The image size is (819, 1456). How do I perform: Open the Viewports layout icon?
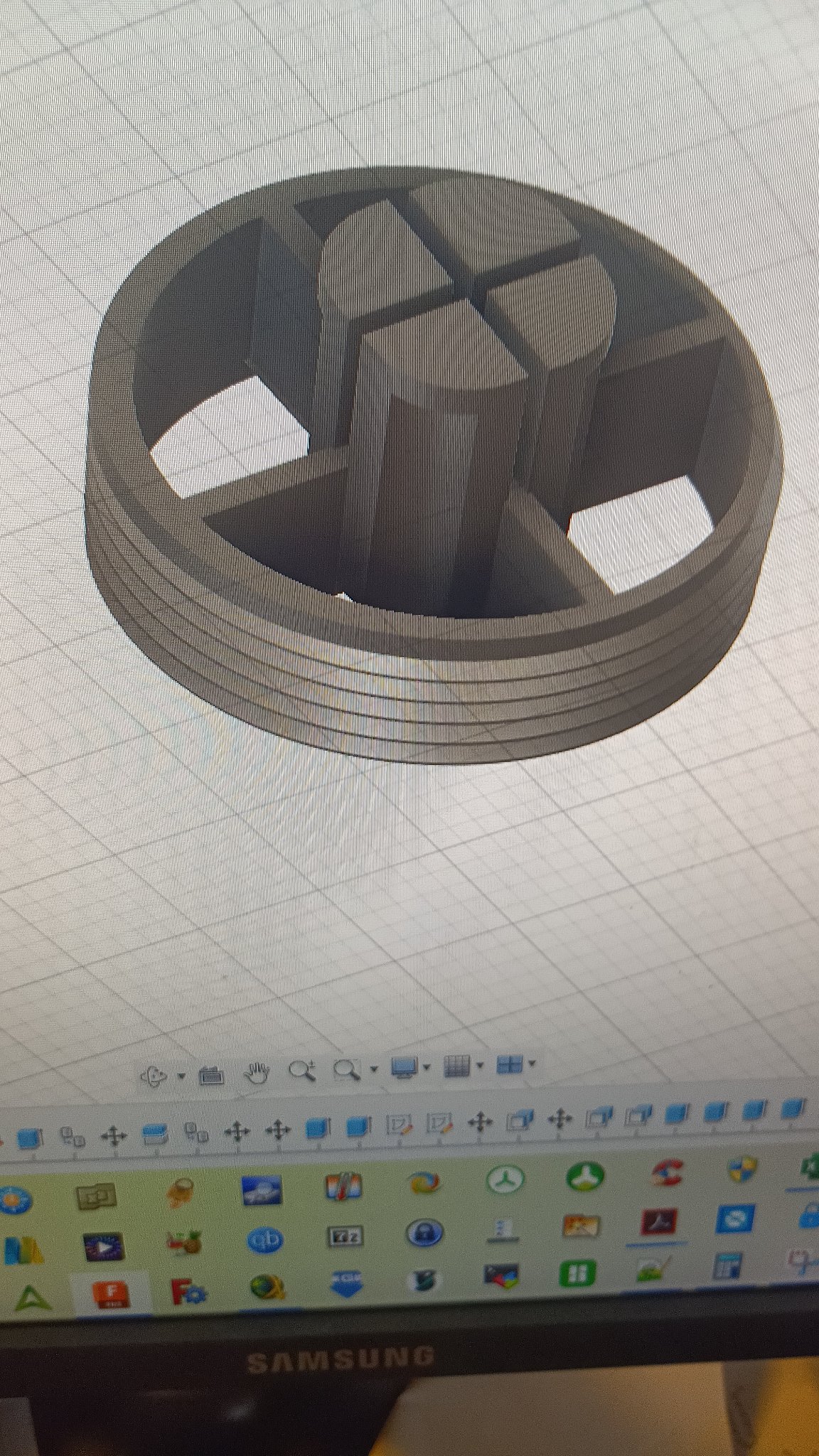click(x=509, y=1064)
